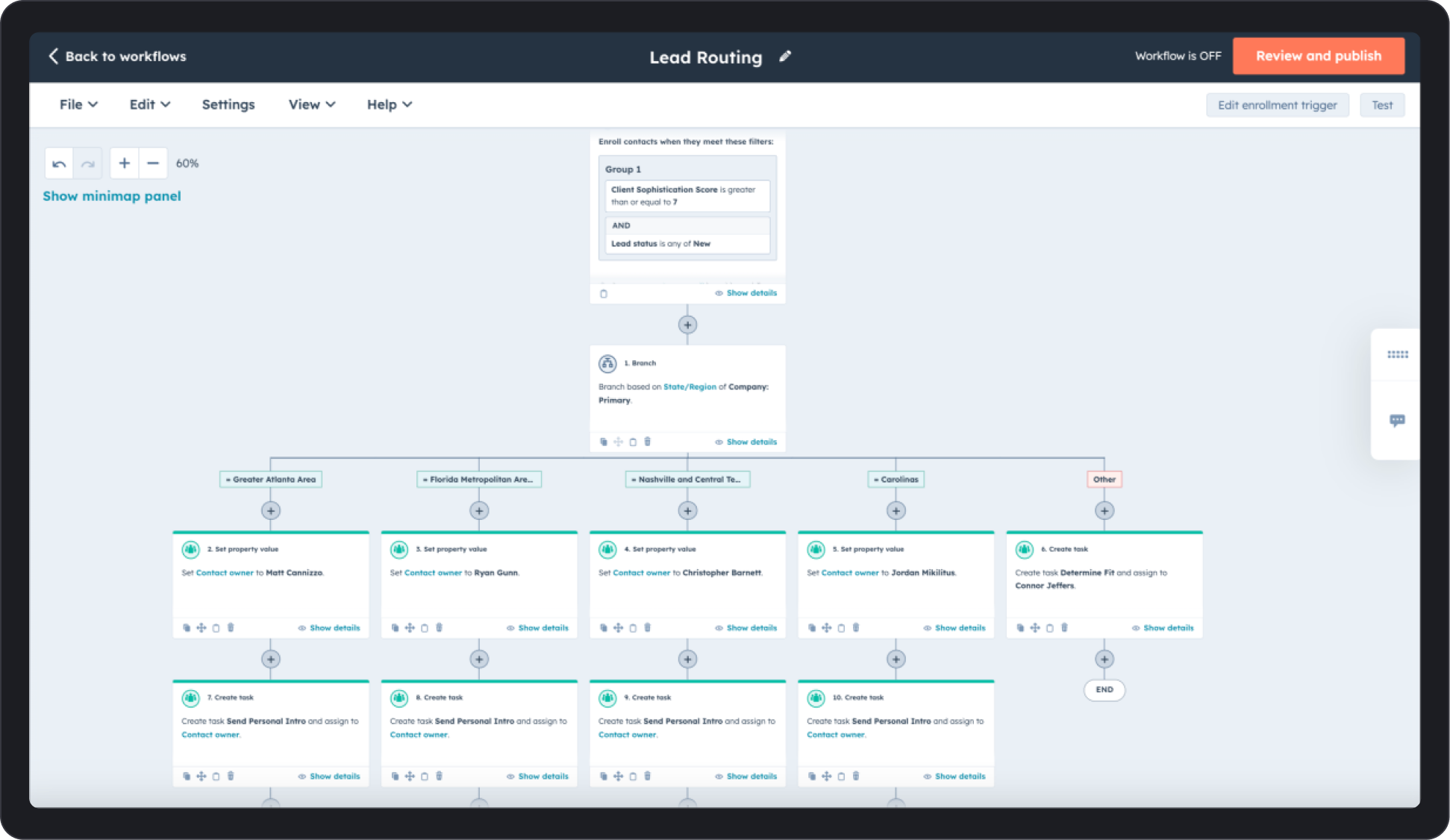This screenshot has height=840, width=1450.
Task: Delete the Branch action using its trash icon
Action: [647, 442]
